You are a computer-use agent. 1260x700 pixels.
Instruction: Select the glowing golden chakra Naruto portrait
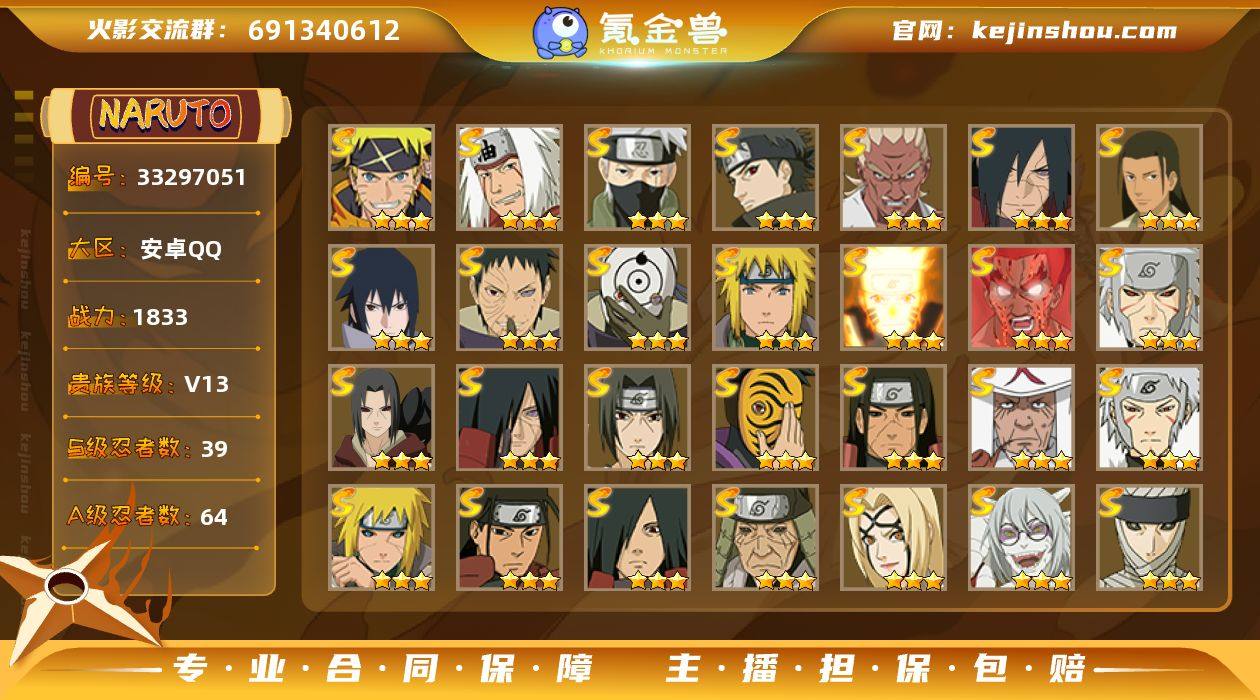[893, 297]
